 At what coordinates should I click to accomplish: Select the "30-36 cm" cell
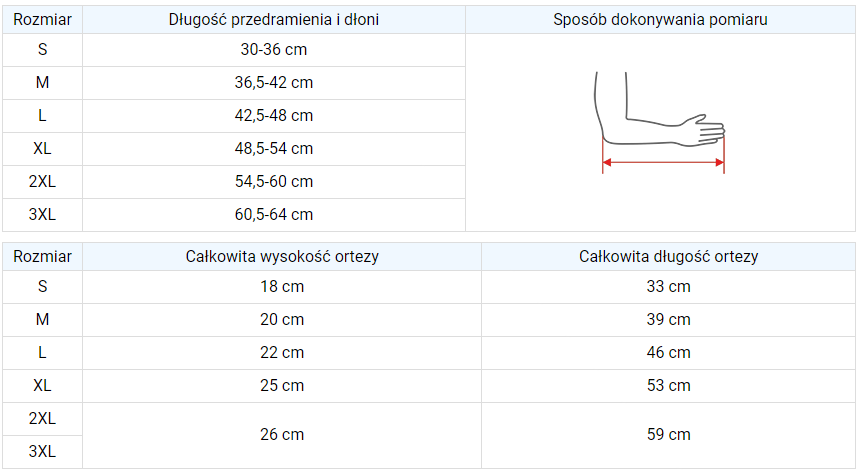pos(273,50)
